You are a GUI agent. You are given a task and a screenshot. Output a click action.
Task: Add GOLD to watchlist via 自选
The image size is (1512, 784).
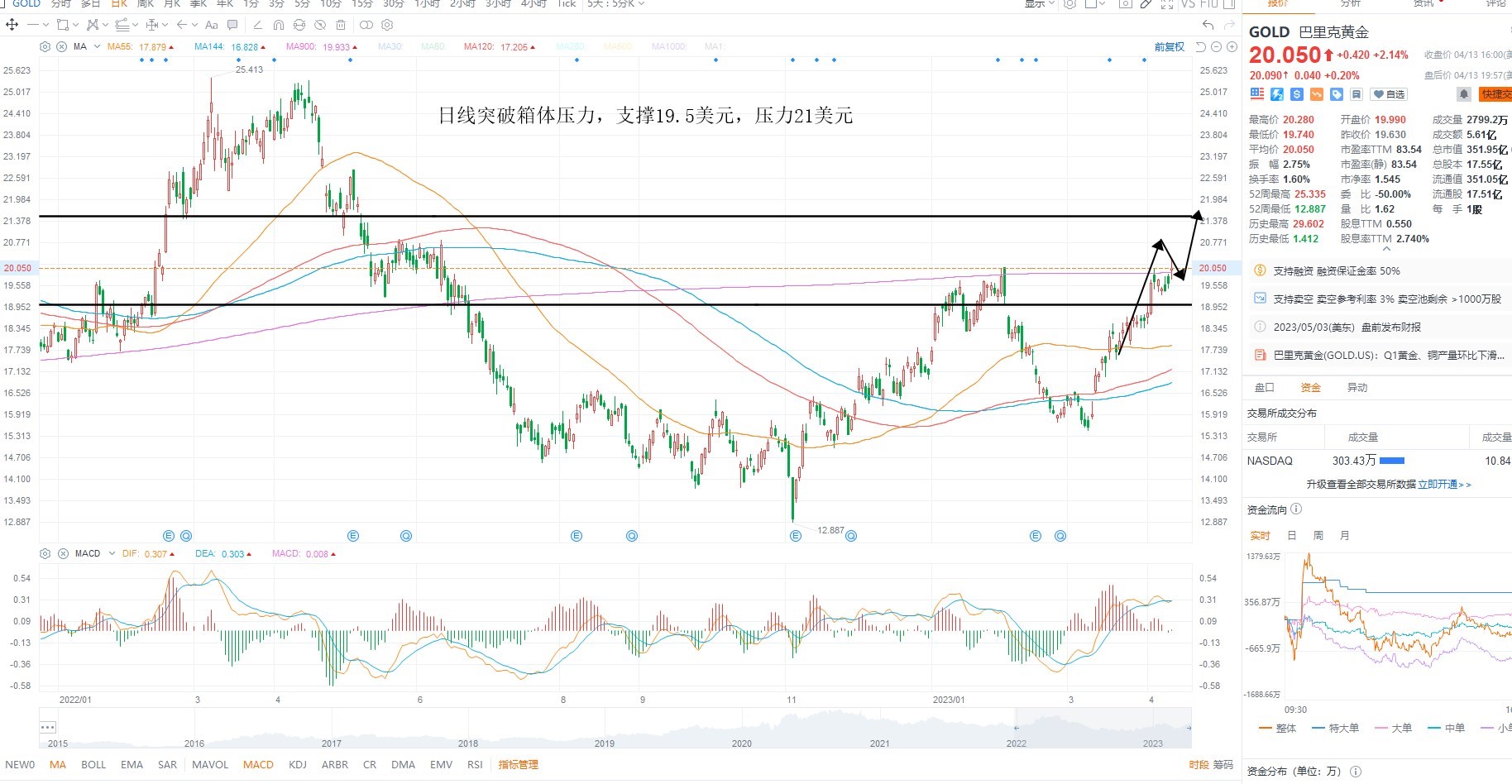point(1390,94)
